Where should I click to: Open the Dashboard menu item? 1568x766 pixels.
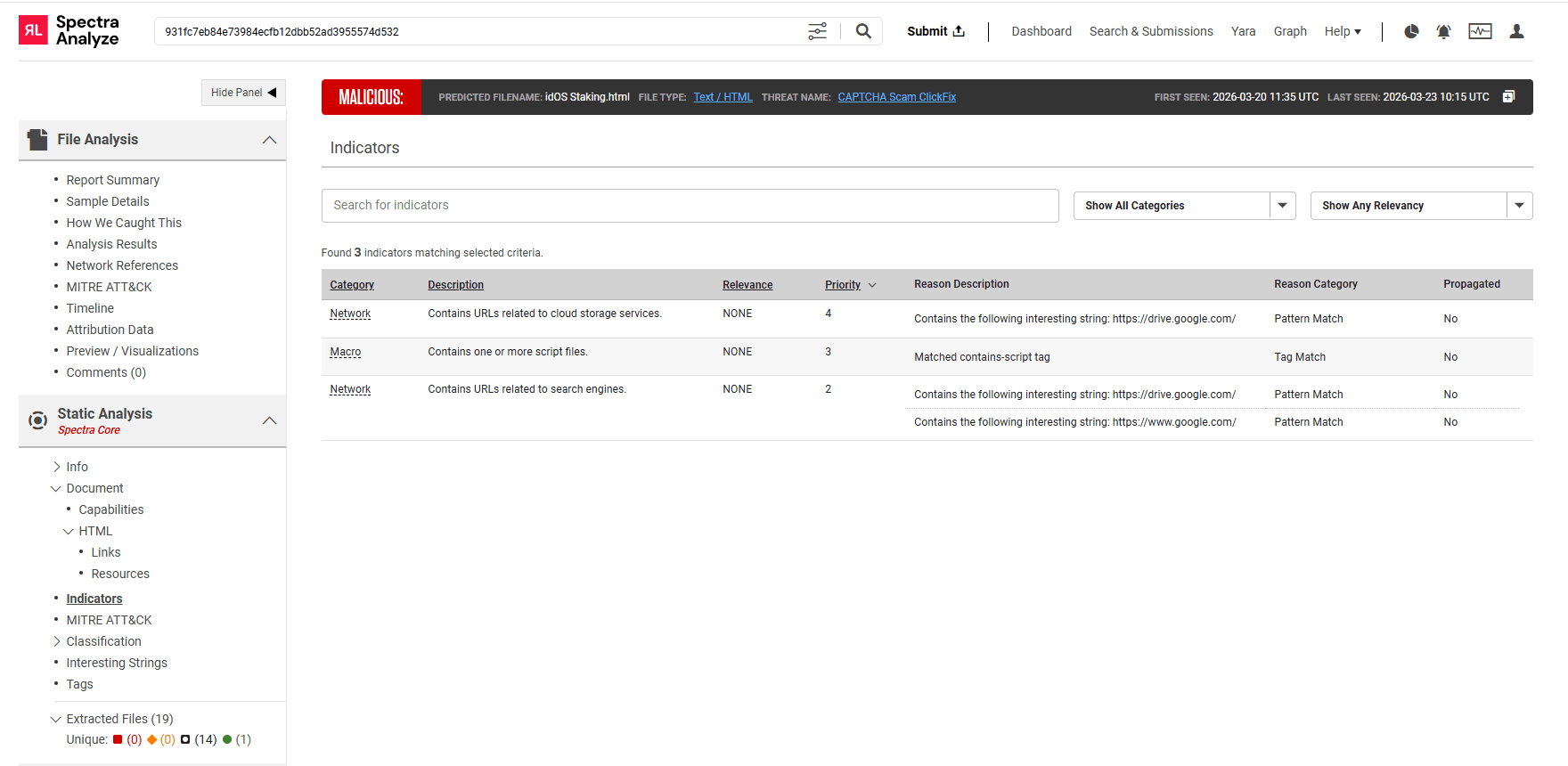[x=1041, y=31]
